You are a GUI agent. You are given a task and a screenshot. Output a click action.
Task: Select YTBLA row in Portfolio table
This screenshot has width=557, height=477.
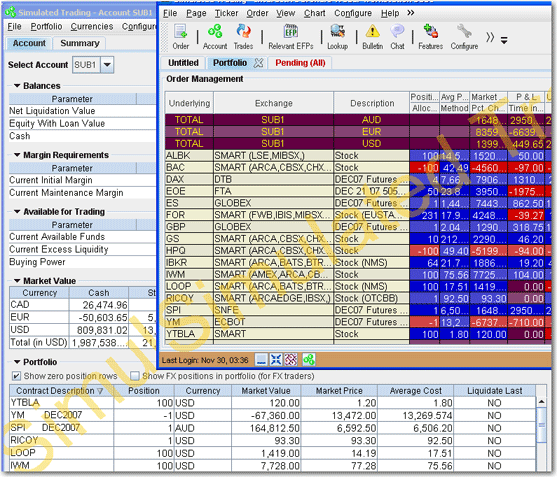272,403
